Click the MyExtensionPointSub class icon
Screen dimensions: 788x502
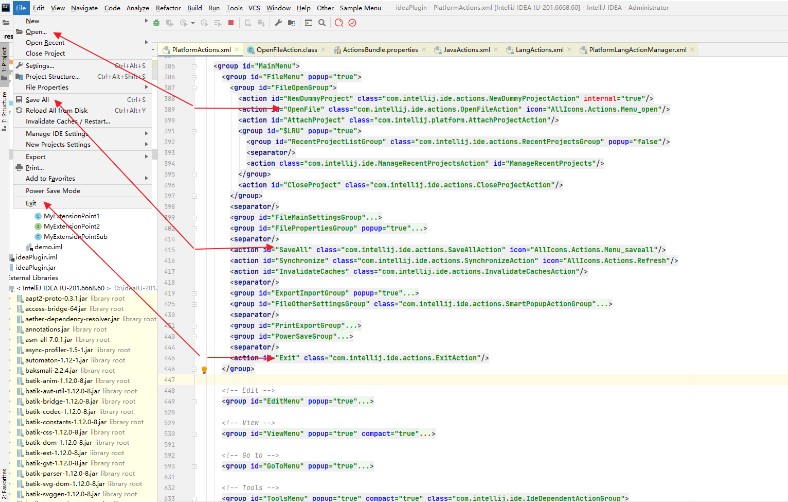(x=38, y=236)
